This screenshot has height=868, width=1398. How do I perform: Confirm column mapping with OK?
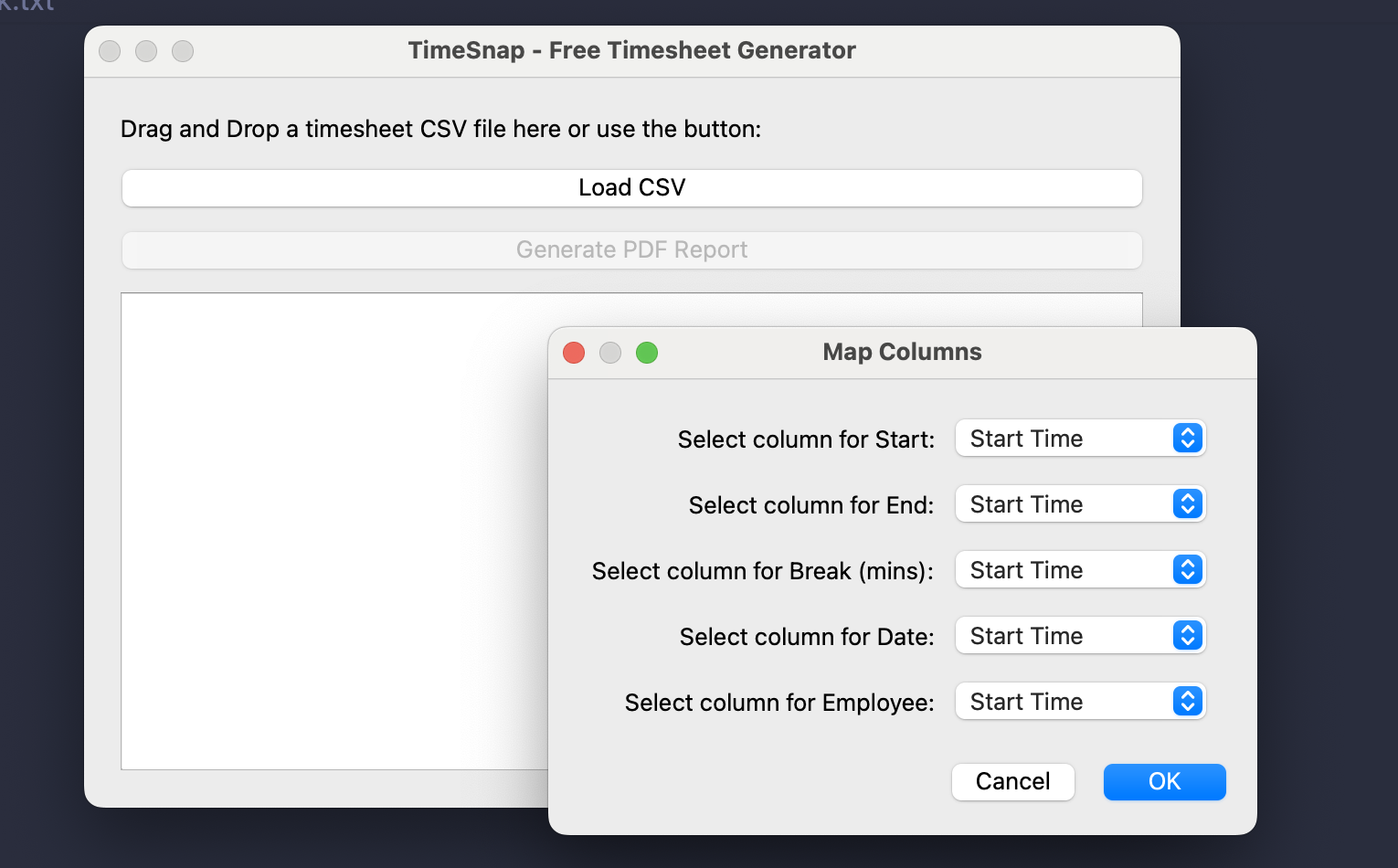point(1164,782)
